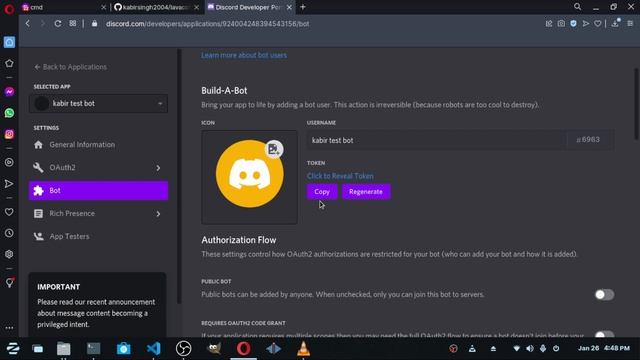Open the browser downloads icon

(615, 24)
